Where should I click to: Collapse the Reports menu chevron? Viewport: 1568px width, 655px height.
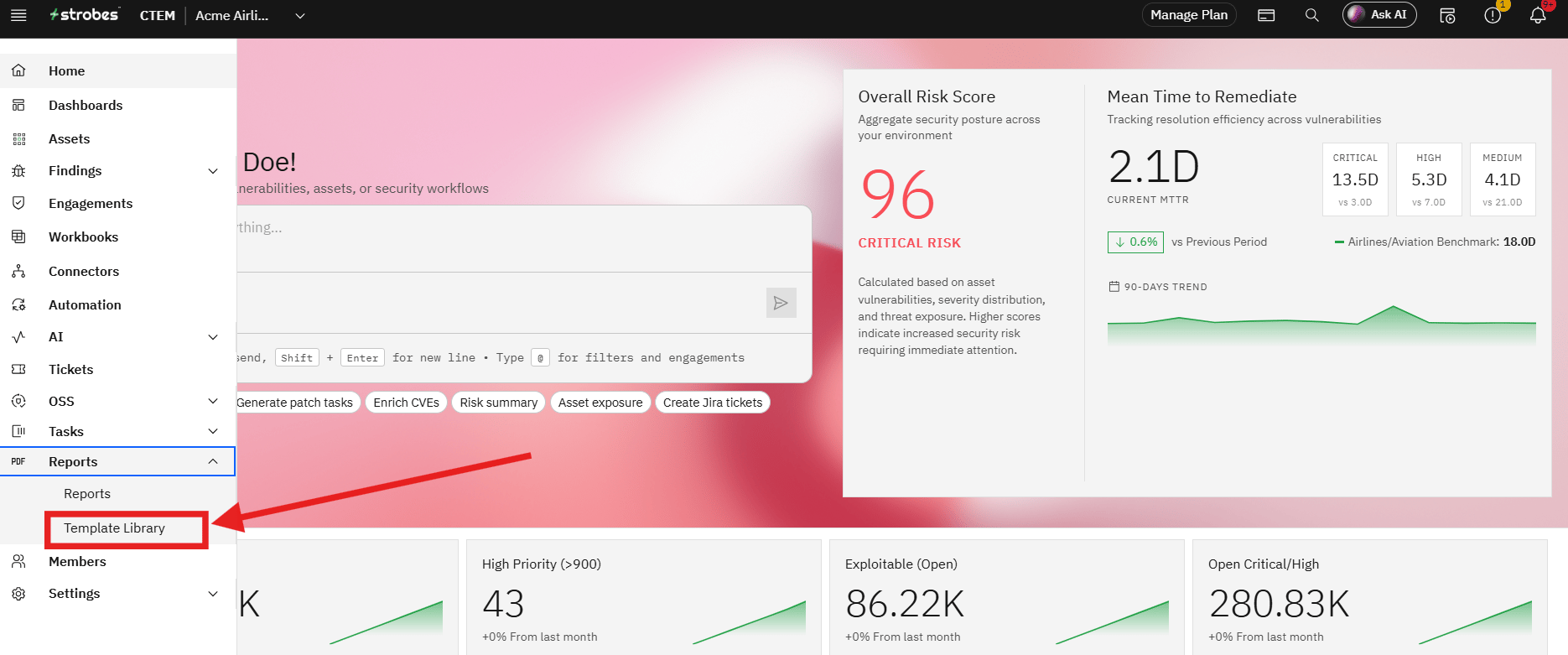(x=213, y=462)
